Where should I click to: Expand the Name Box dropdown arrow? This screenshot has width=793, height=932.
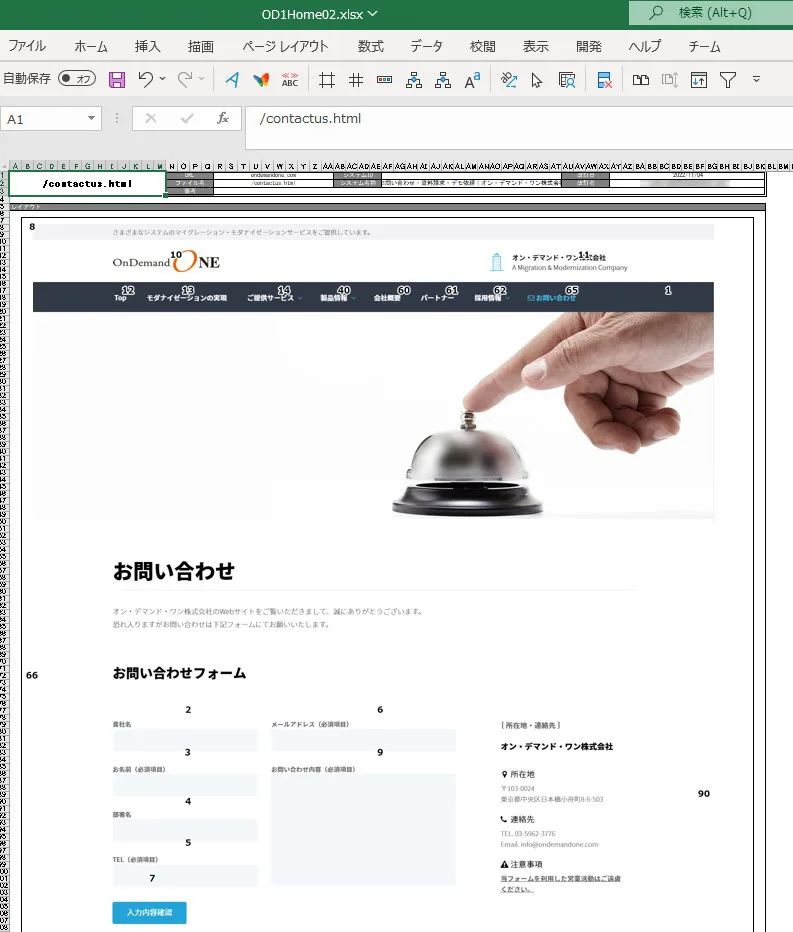point(92,118)
